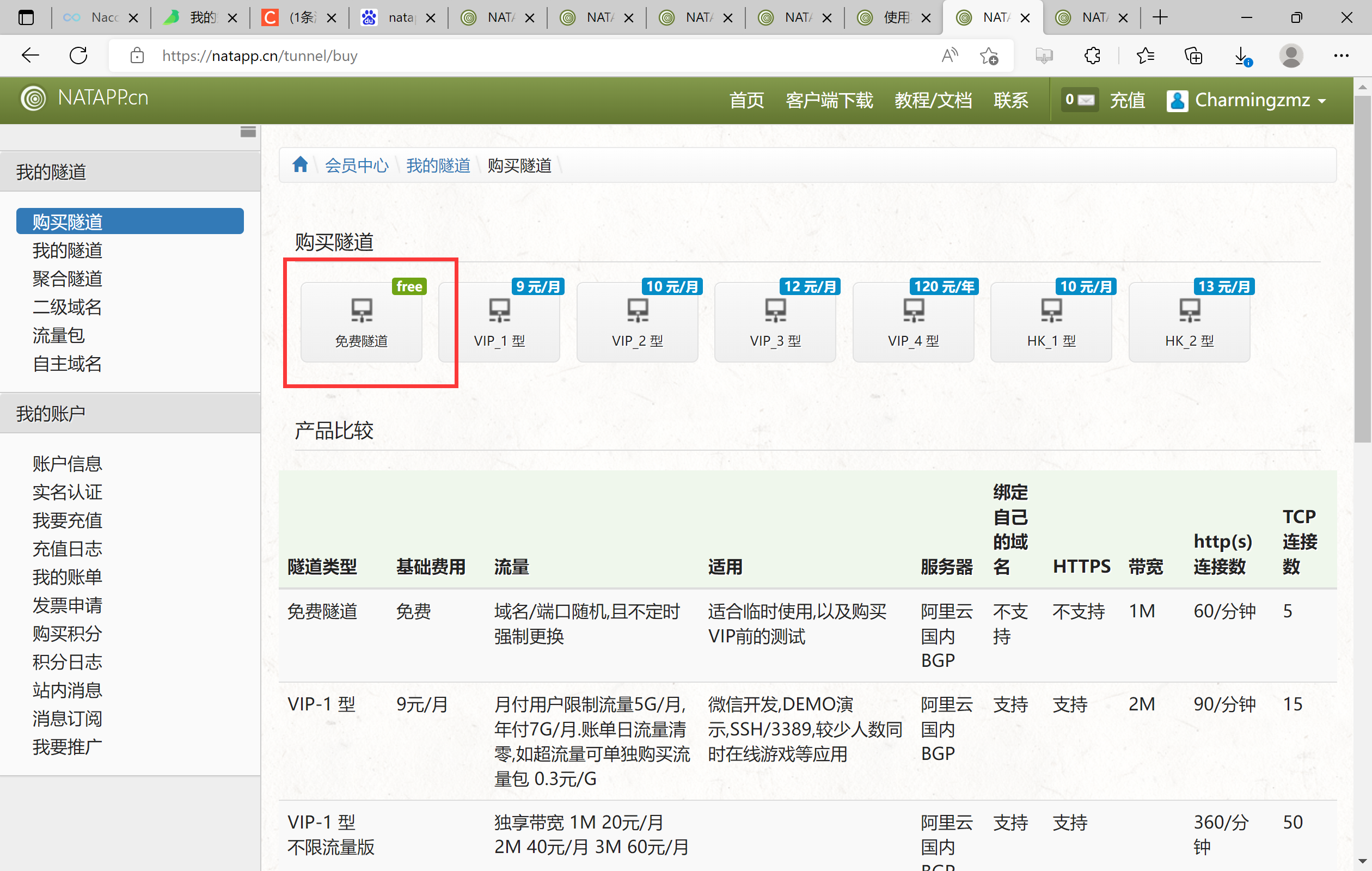
Task: Open 发票申请 sidebar link
Action: pos(67,605)
